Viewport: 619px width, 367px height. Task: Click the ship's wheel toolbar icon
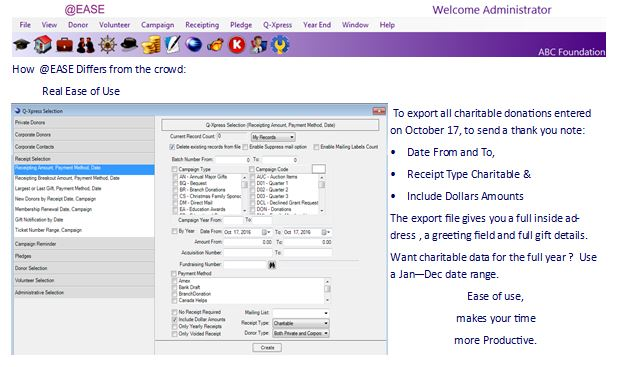[107, 45]
